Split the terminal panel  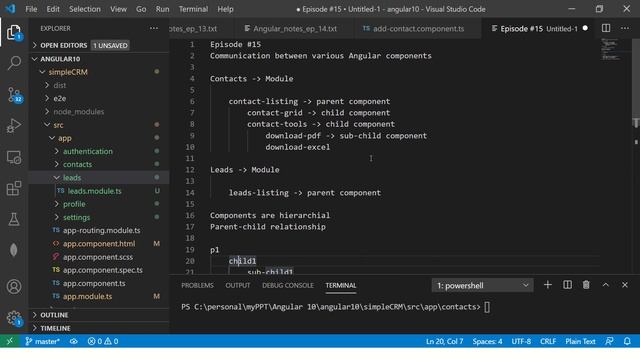point(567,285)
